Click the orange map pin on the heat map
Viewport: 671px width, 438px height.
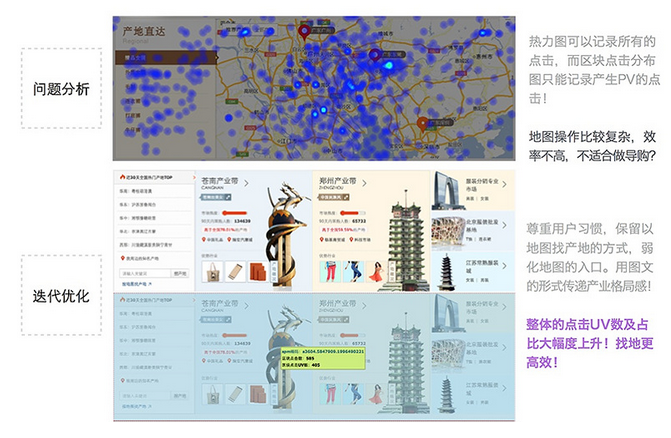423,124
